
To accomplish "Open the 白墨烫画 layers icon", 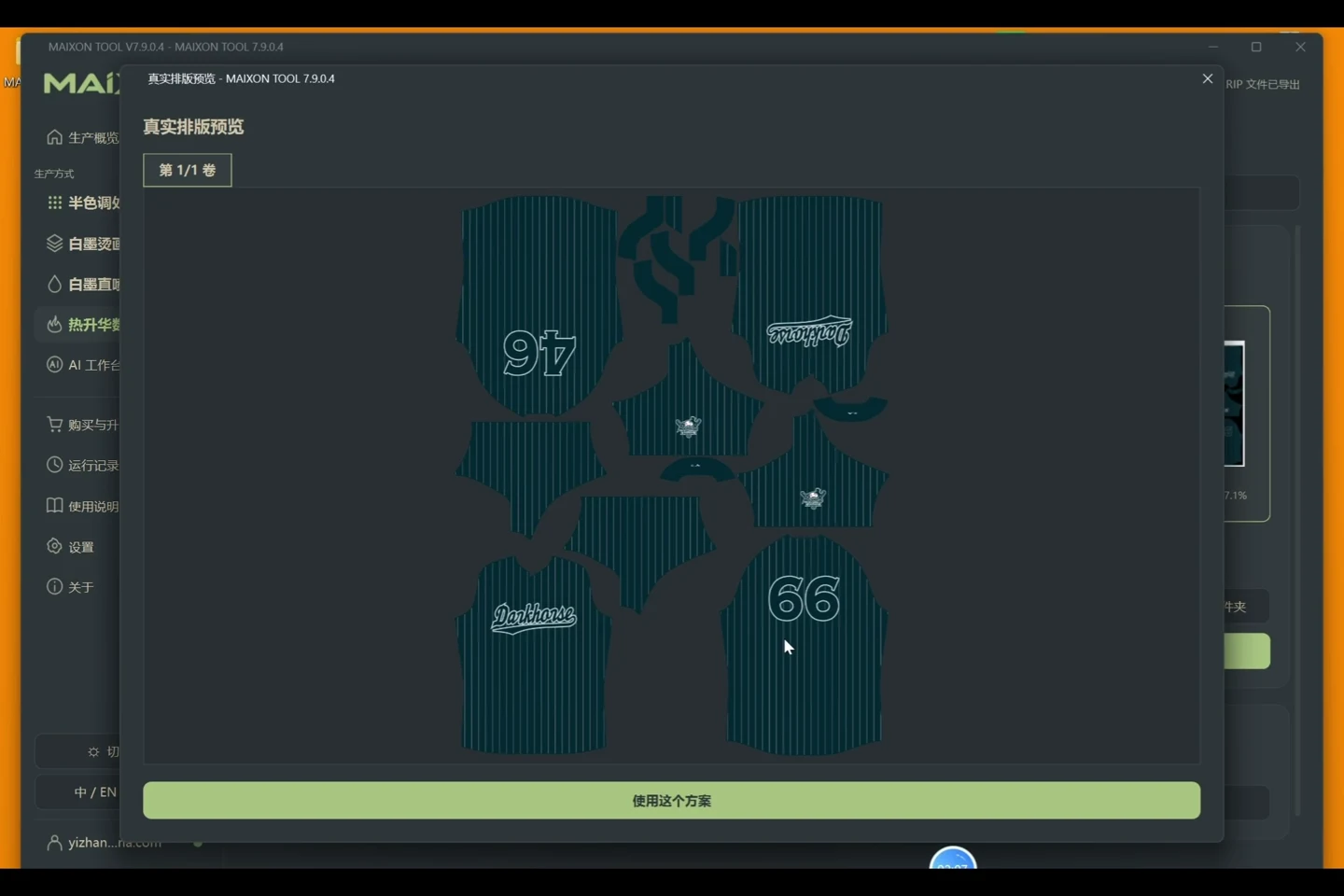I will [54, 244].
